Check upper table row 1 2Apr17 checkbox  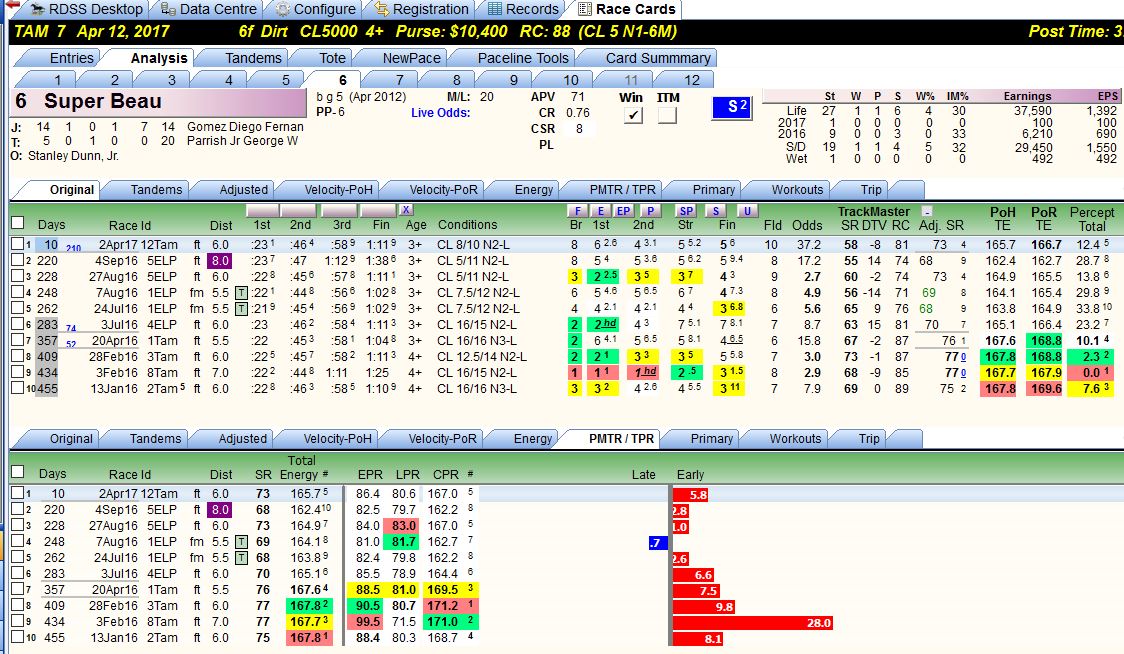coord(17,244)
